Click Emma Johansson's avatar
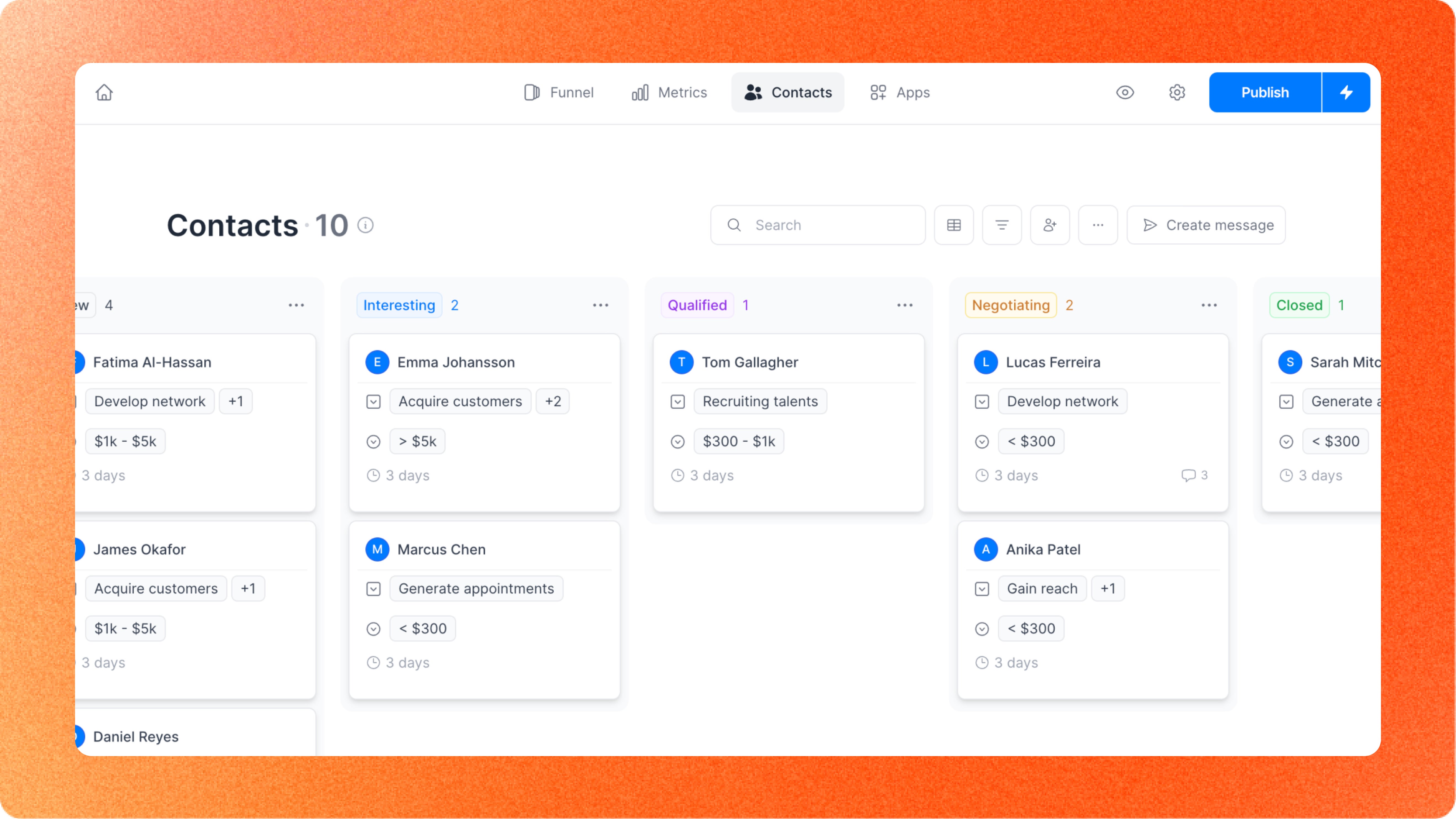This screenshot has width=1456, height=819. [x=377, y=362]
